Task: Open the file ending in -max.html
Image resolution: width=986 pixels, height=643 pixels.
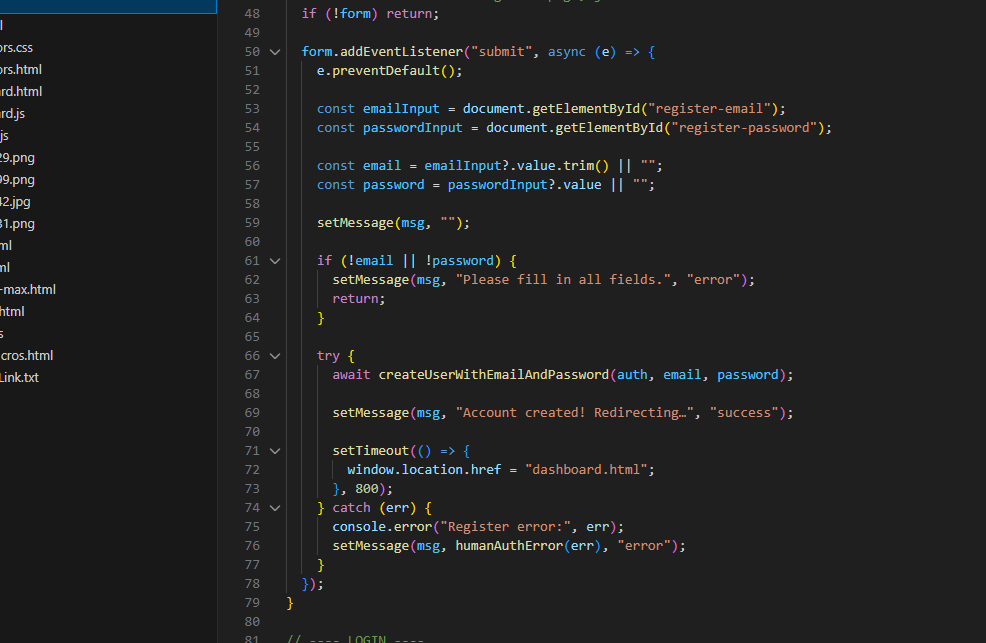Action: 28,289
